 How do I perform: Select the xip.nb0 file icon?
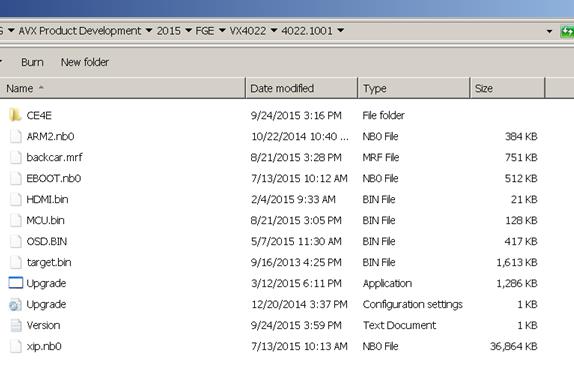(x=15, y=346)
